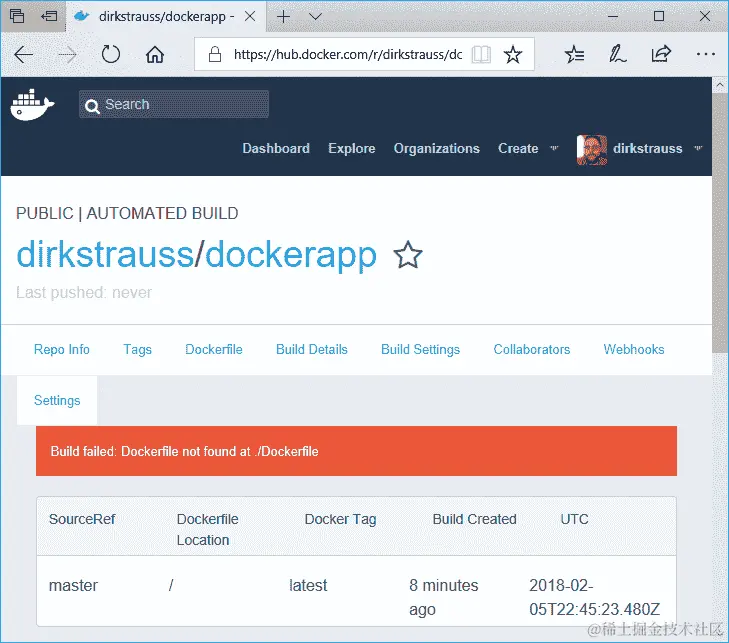Open the Organizations nav item

click(x=437, y=148)
